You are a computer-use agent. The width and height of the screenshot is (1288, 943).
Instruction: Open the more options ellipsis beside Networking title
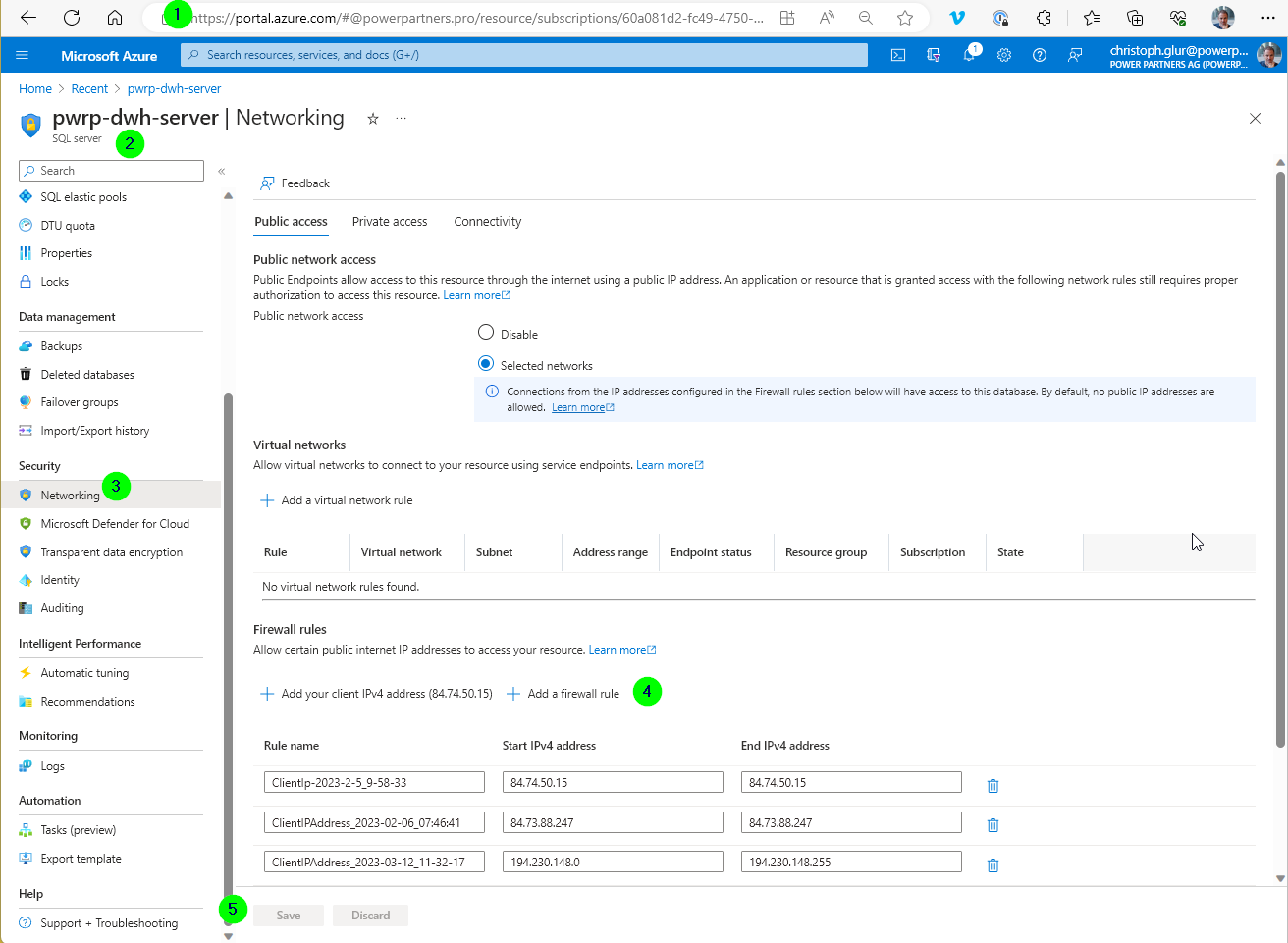401,118
